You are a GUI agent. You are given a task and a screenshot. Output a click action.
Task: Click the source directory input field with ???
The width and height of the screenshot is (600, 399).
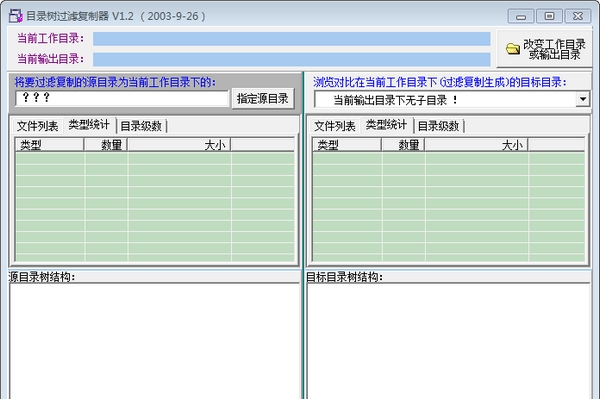122,98
